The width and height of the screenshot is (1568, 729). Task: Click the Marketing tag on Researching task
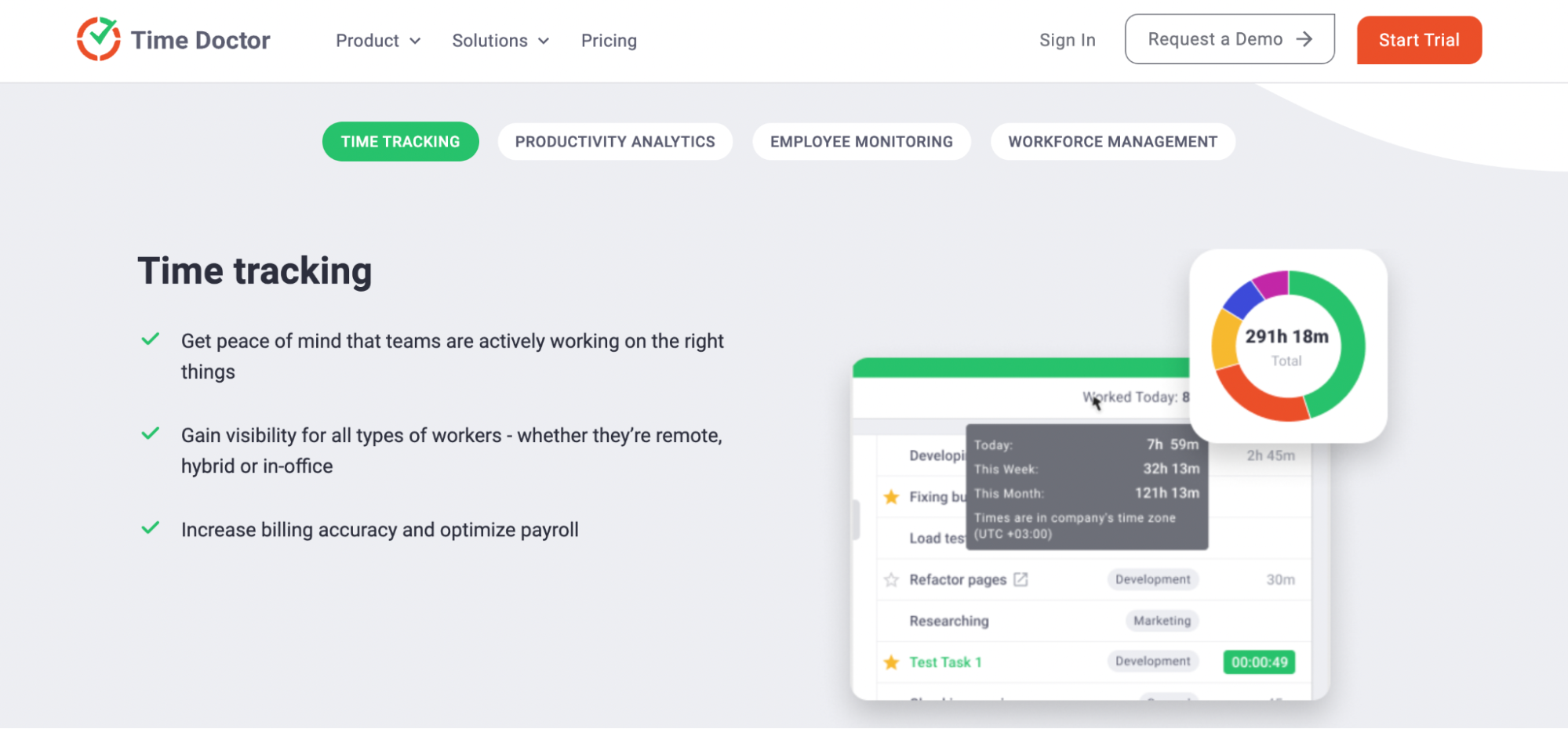tap(1162, 620)
